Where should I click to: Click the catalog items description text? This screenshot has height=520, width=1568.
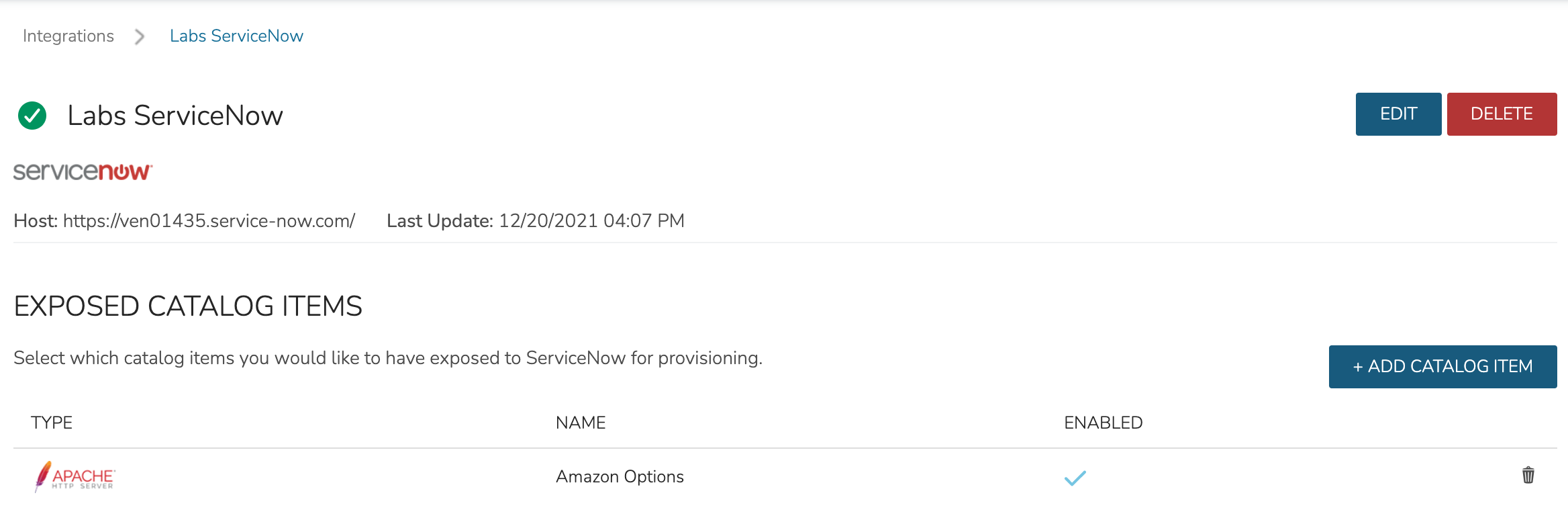(x=388, y=358)
